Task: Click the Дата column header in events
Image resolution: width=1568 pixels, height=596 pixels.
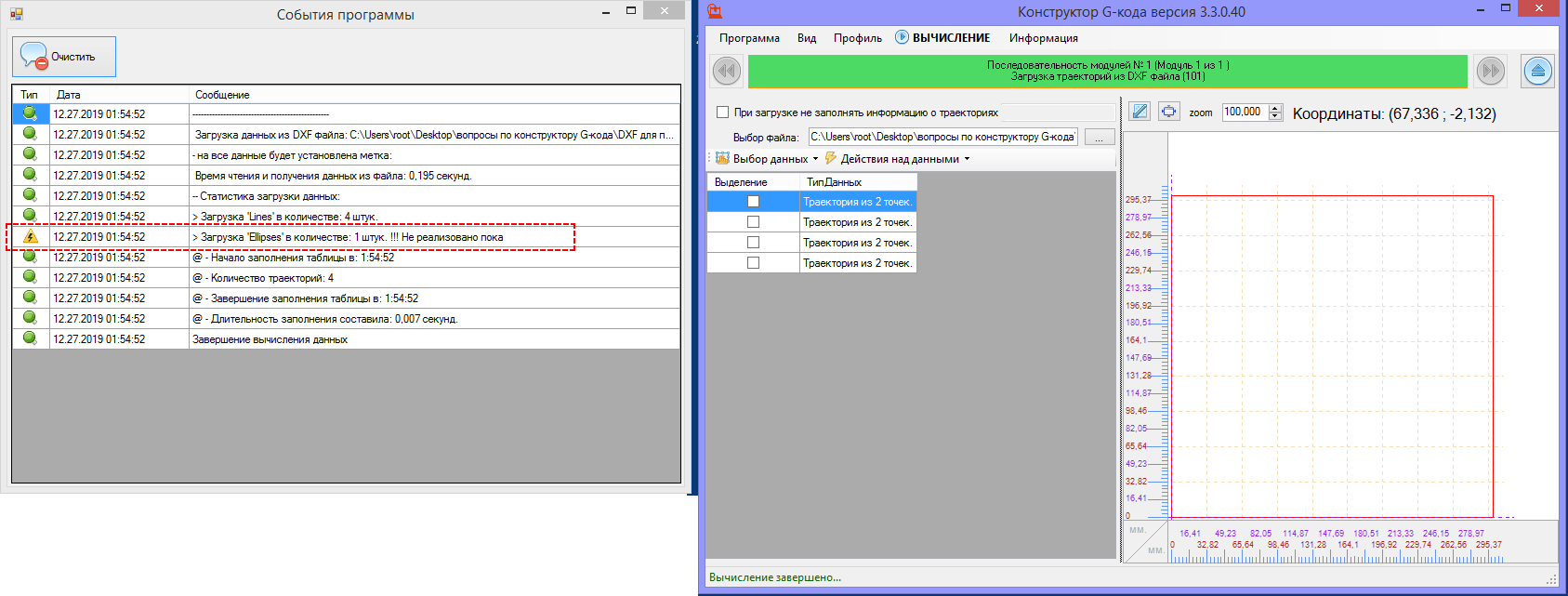Action: [x=119, y=95]
